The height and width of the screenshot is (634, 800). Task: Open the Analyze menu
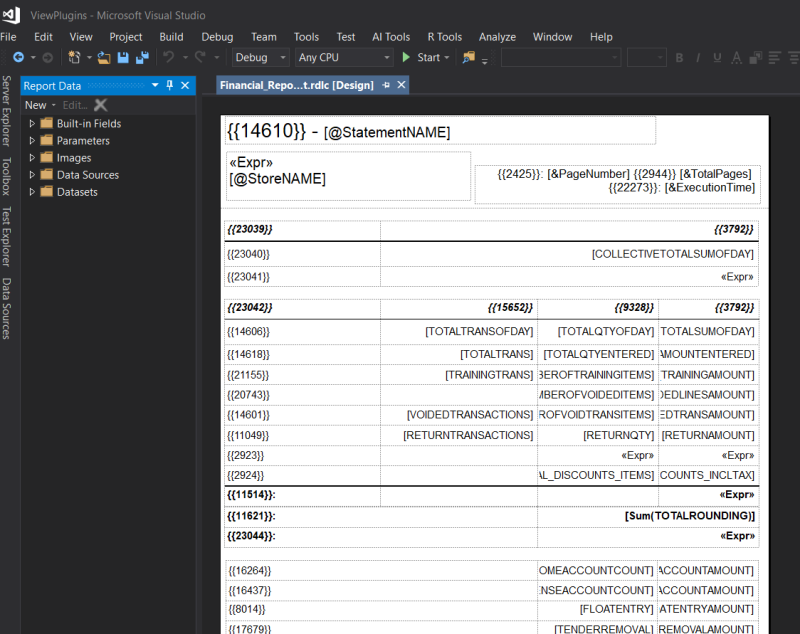pyautogui.click(x=497, y=37)
